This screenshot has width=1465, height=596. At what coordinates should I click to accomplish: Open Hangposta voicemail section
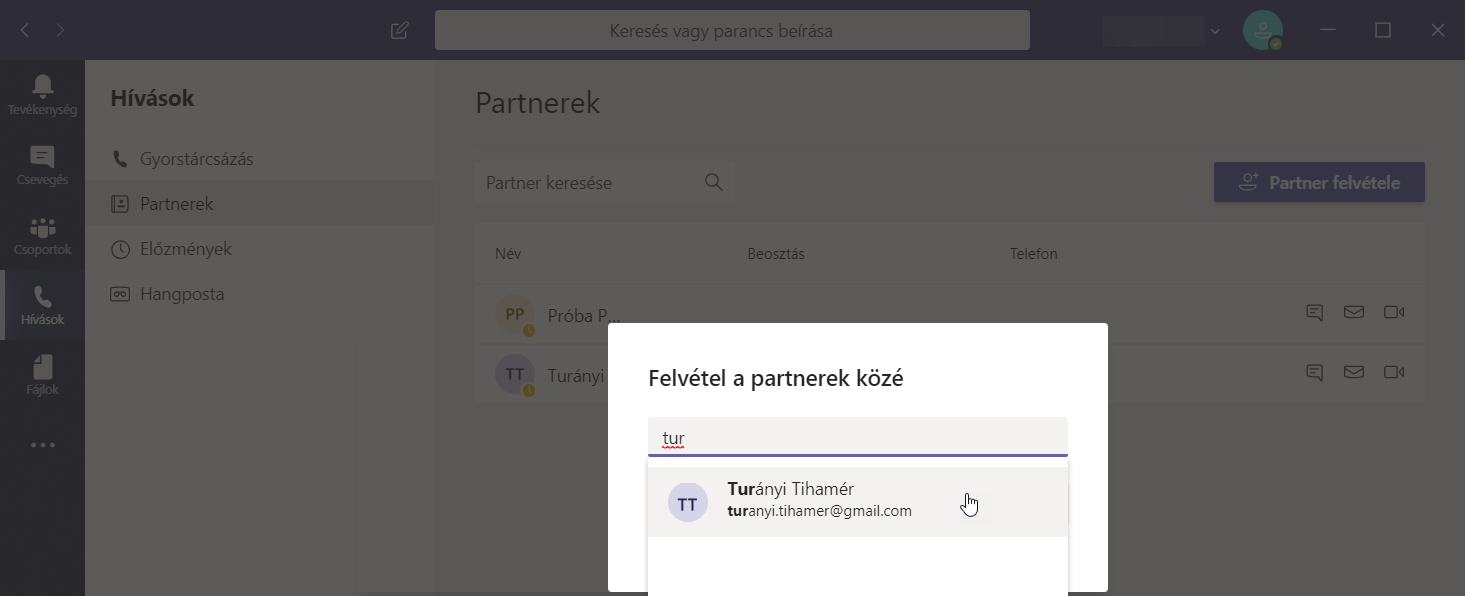click(x=181, y=294)
